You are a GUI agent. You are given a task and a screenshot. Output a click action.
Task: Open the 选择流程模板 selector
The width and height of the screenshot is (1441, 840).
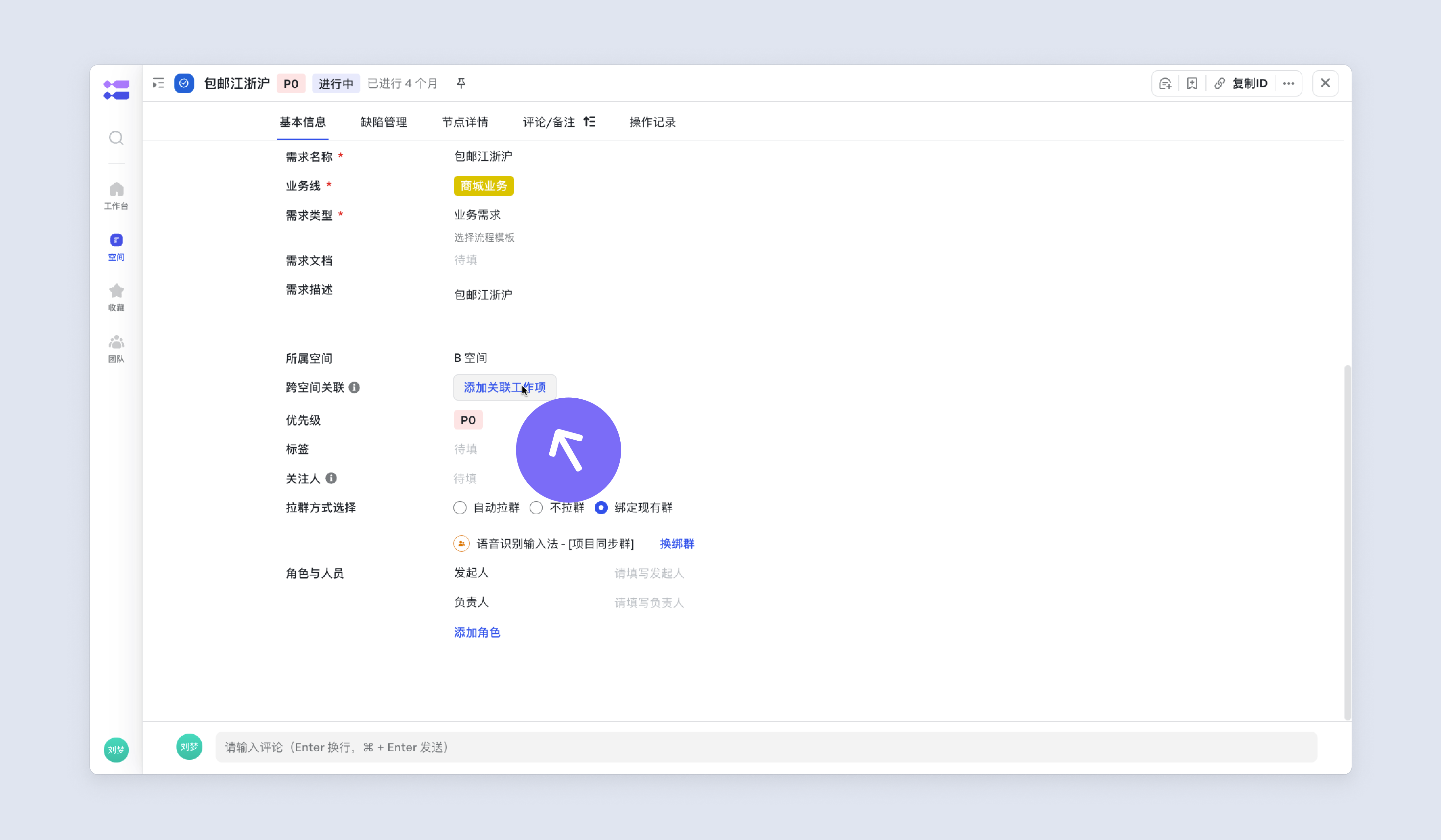click(x=484, y=237)
